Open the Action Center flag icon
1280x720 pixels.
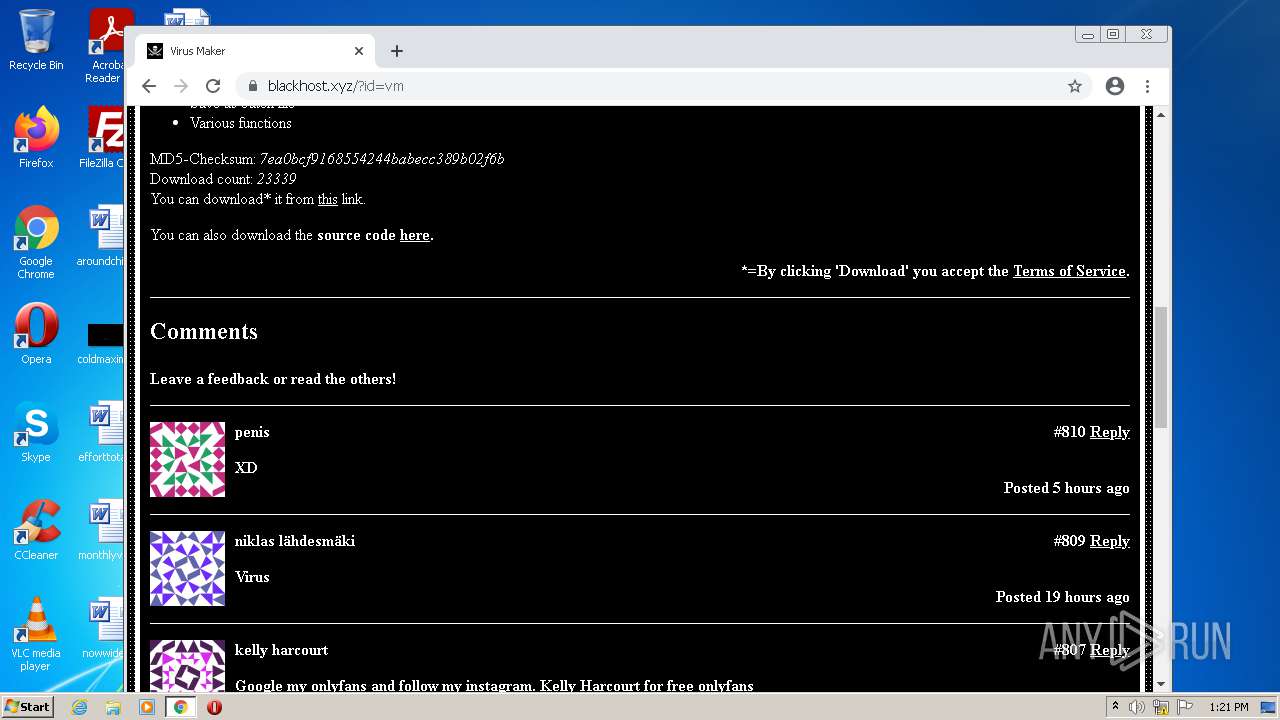(x=1187, y=707)
